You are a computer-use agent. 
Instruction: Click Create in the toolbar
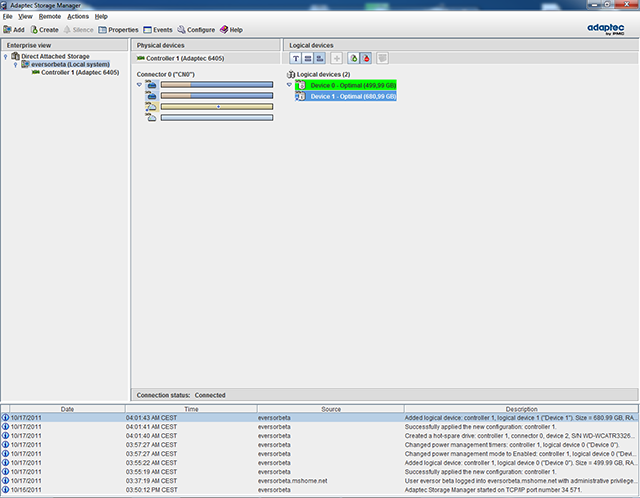[x=44, y=30]
